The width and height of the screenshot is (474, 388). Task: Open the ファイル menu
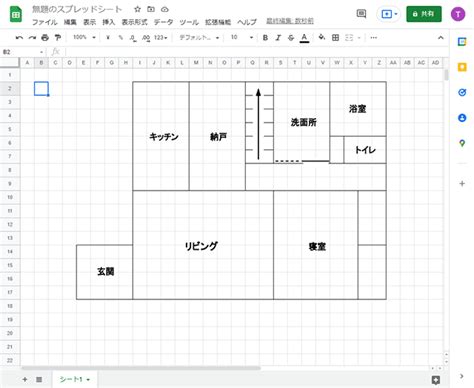45,22
